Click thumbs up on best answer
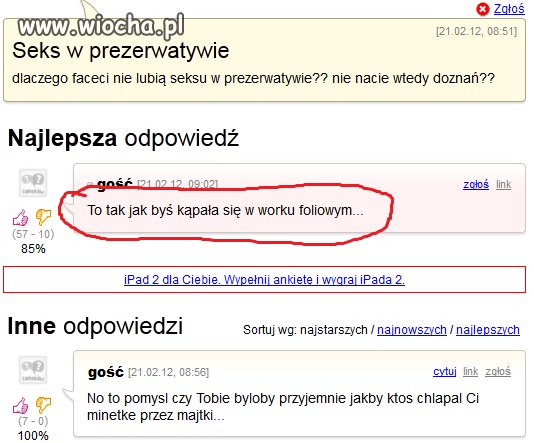534x443 pixels. point(20,218)
